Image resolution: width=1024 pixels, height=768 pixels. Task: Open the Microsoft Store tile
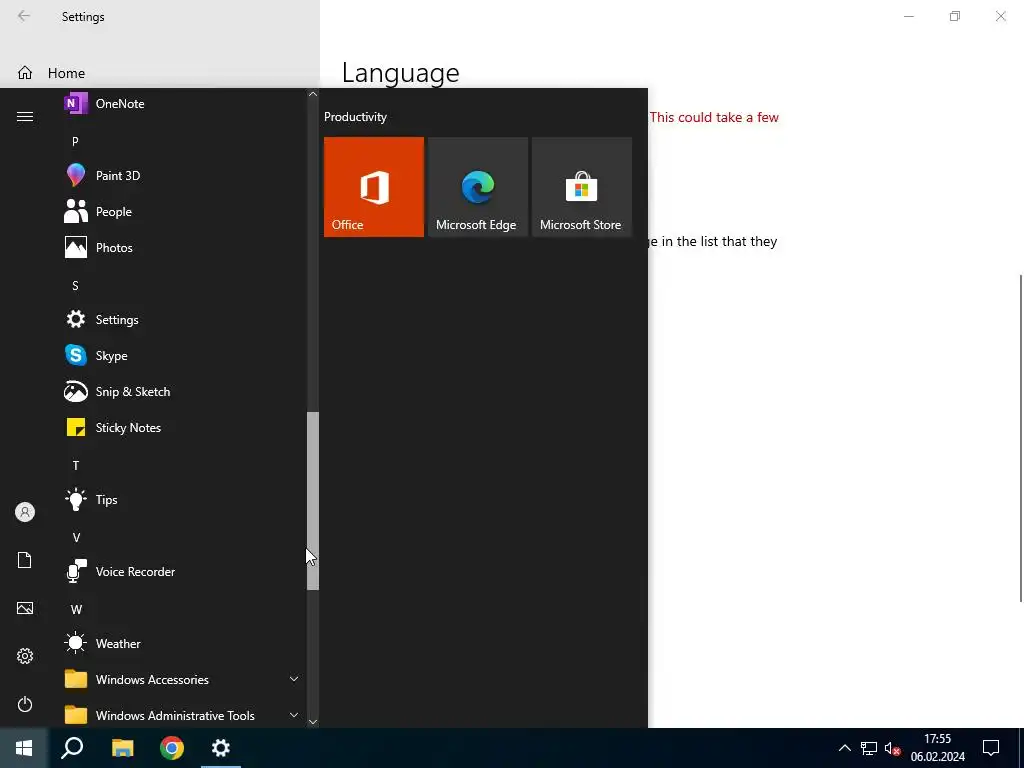(x=582, y=187)
